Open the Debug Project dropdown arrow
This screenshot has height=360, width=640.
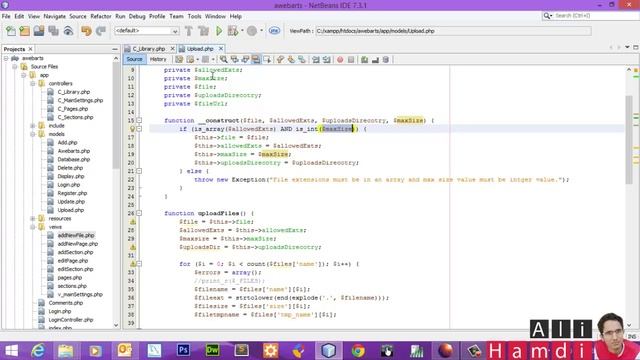[242, 31]
